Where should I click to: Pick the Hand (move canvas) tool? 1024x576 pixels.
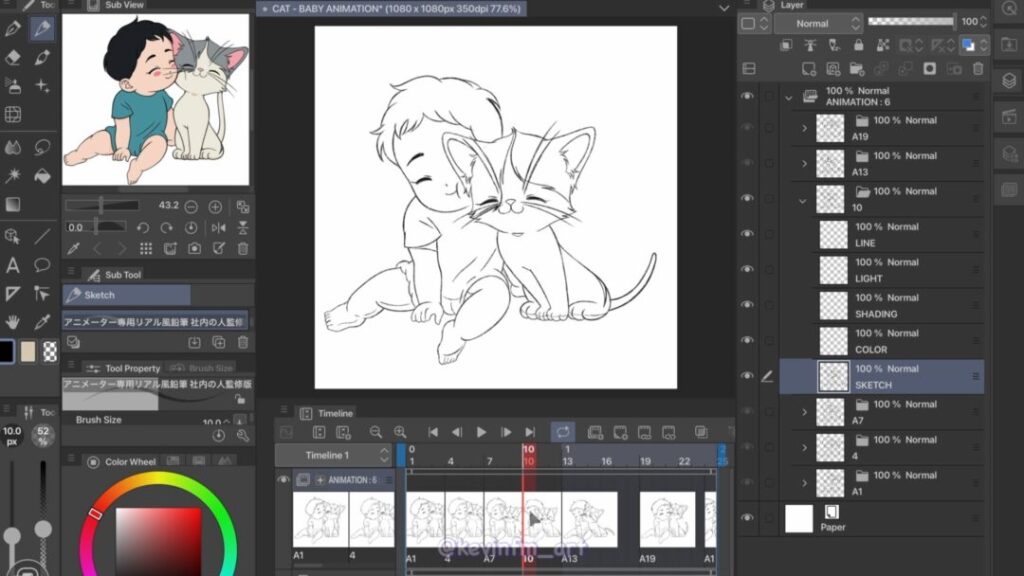(13, 322)
